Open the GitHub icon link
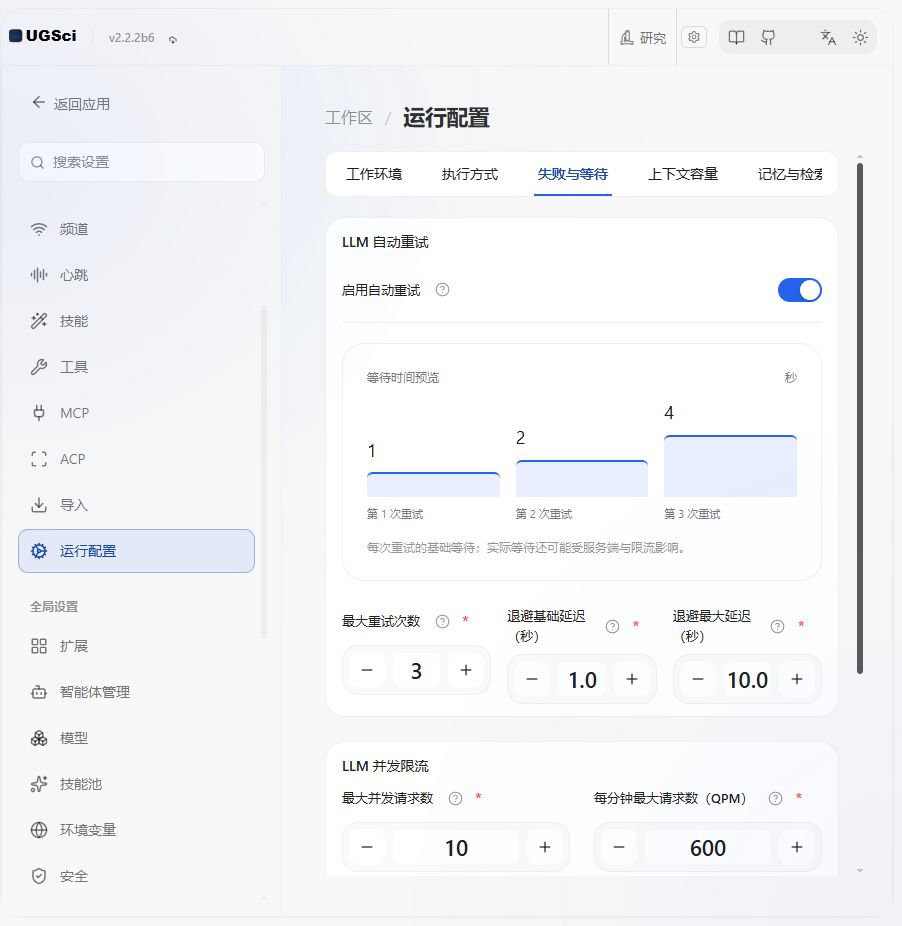 coord(768,38)
